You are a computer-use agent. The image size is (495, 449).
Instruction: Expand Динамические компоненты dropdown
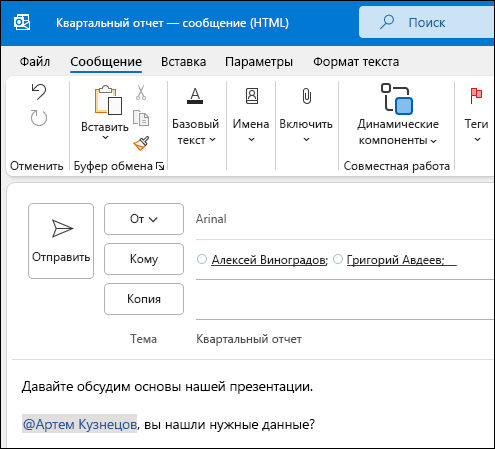[x=434, y=141]
